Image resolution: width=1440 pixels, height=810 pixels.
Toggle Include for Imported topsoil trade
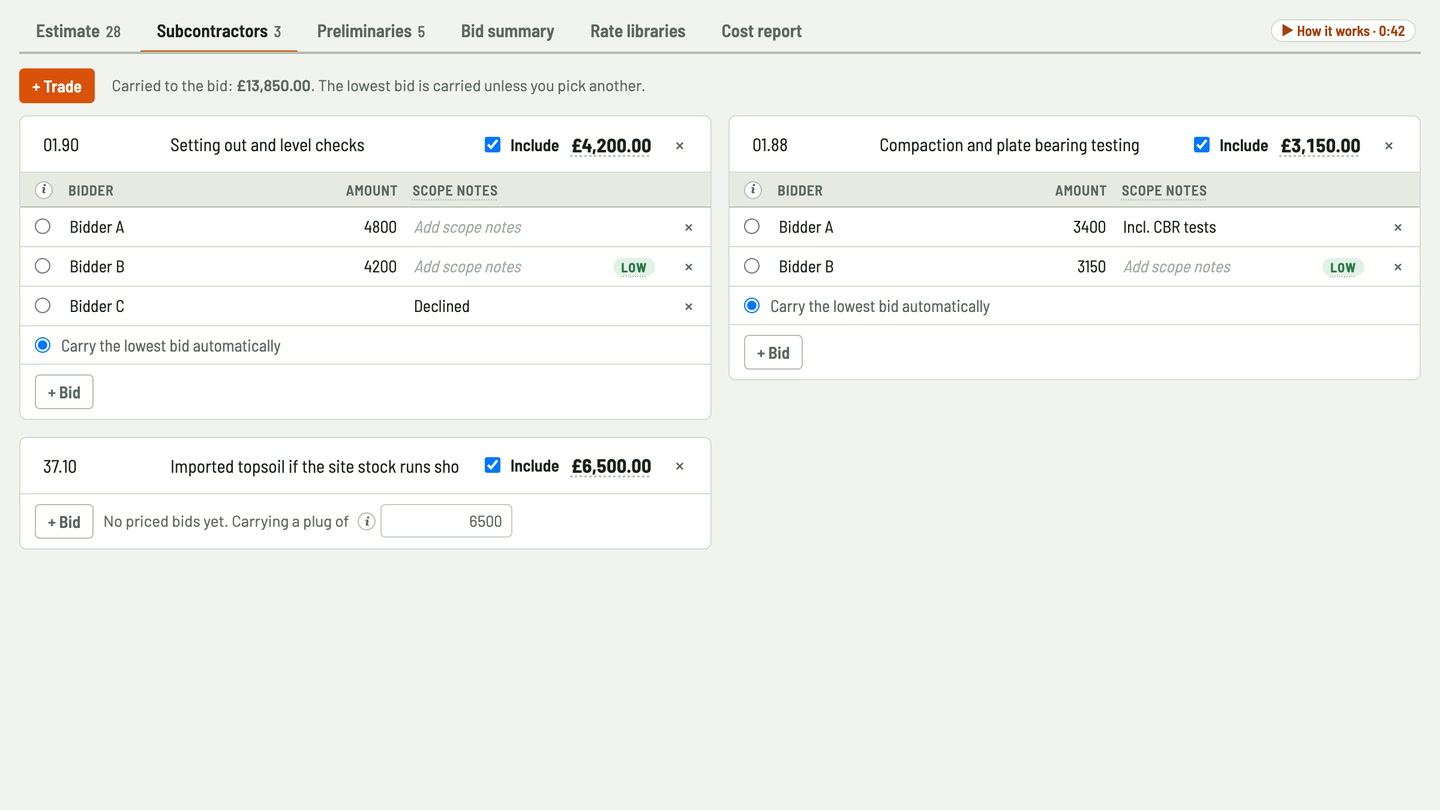coord(492,465)
